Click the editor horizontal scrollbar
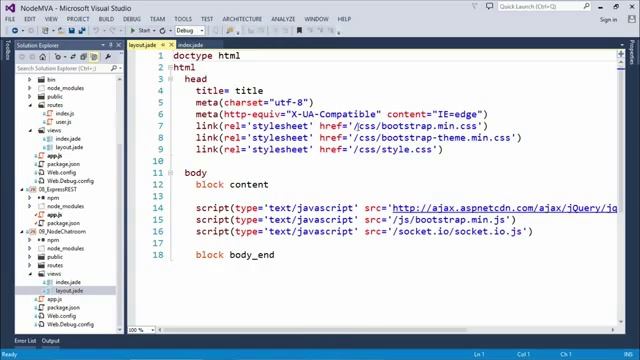 tap(314, 330)
